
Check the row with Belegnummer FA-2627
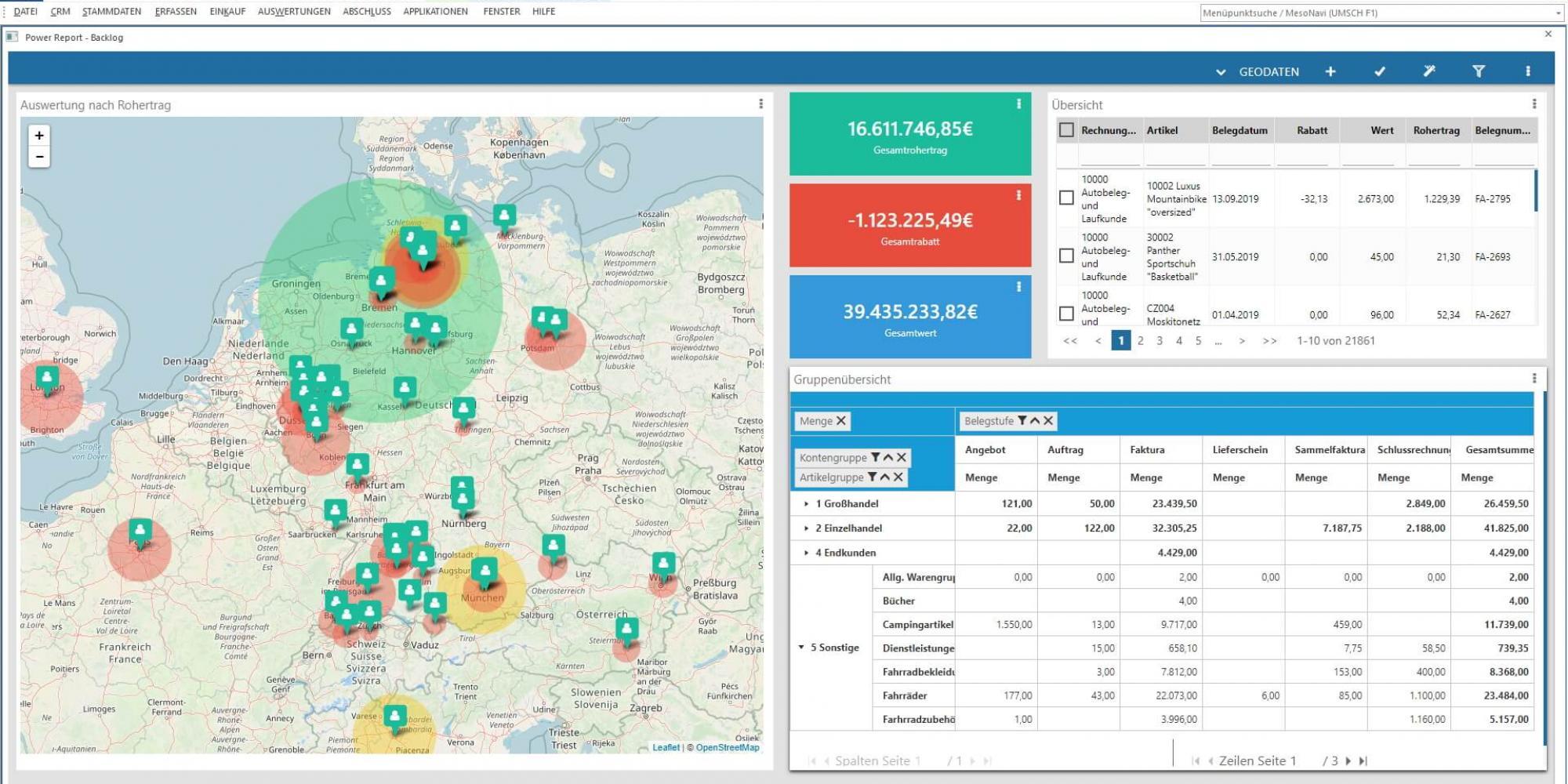tap(1066, 314)
